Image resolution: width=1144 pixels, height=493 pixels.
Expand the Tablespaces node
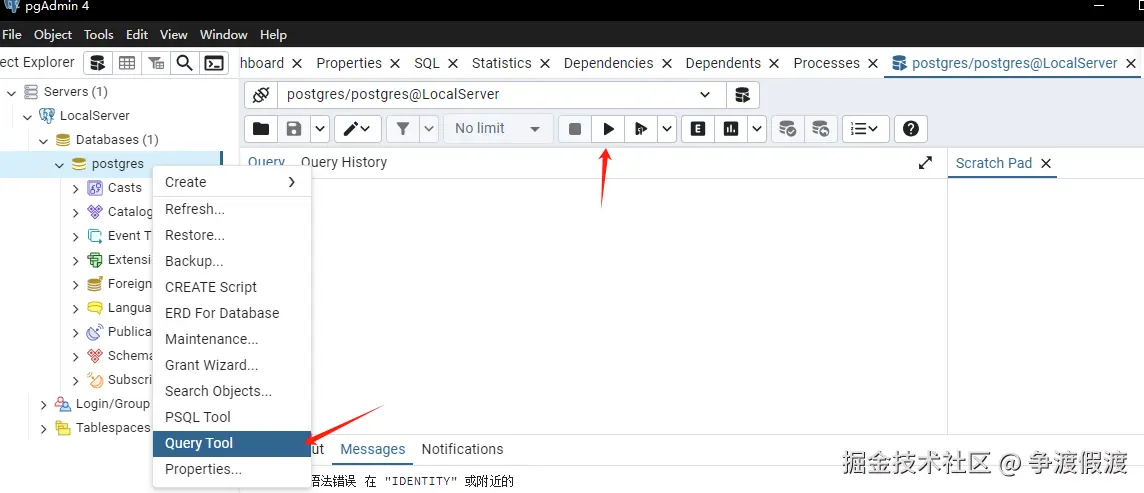44,428
